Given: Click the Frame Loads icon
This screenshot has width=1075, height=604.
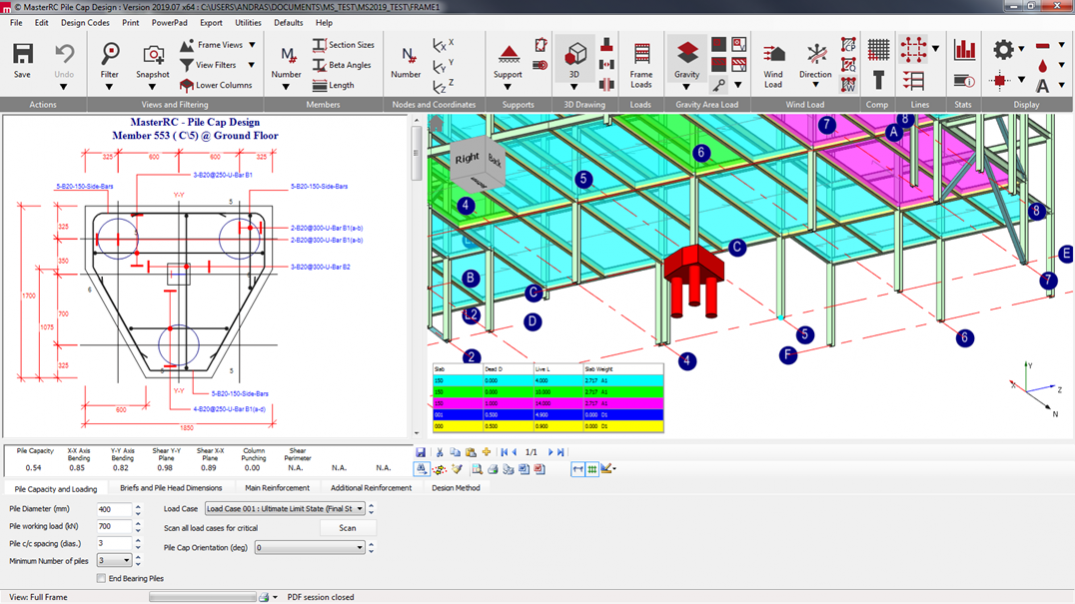Looking at the screenshot, I should tap(642, 53).
